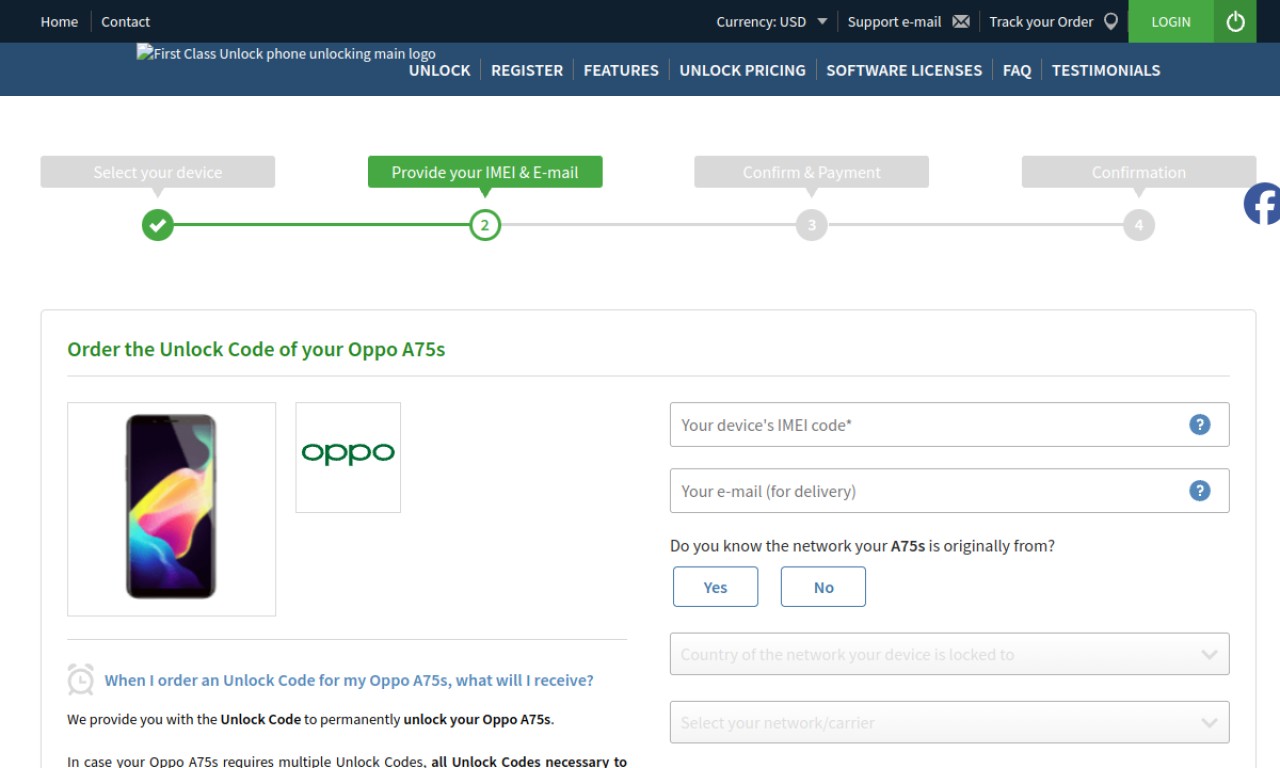Expand the Select your network/carrier dropdown
Image resolution: width=1280 pixels, height=768 pixels.
pos(949,722)
